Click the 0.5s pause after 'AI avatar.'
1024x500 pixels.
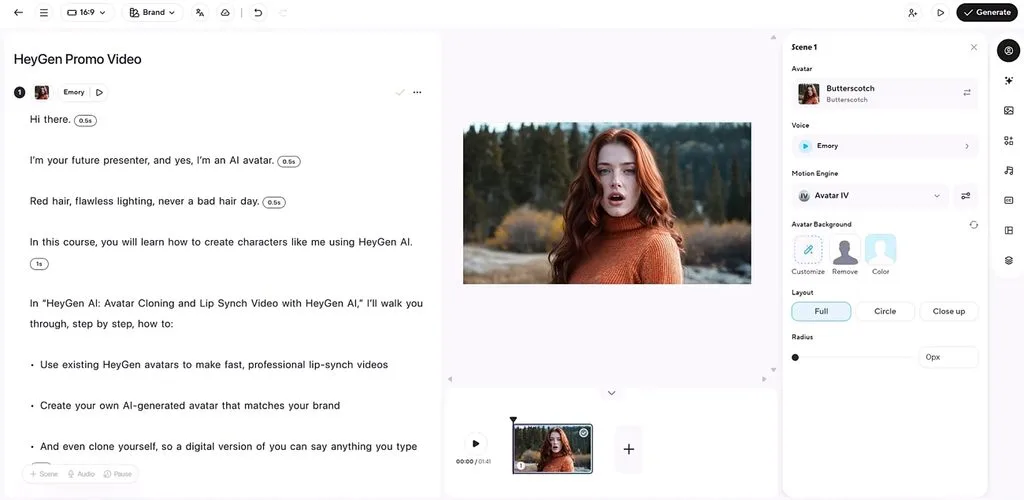point(289,161)
